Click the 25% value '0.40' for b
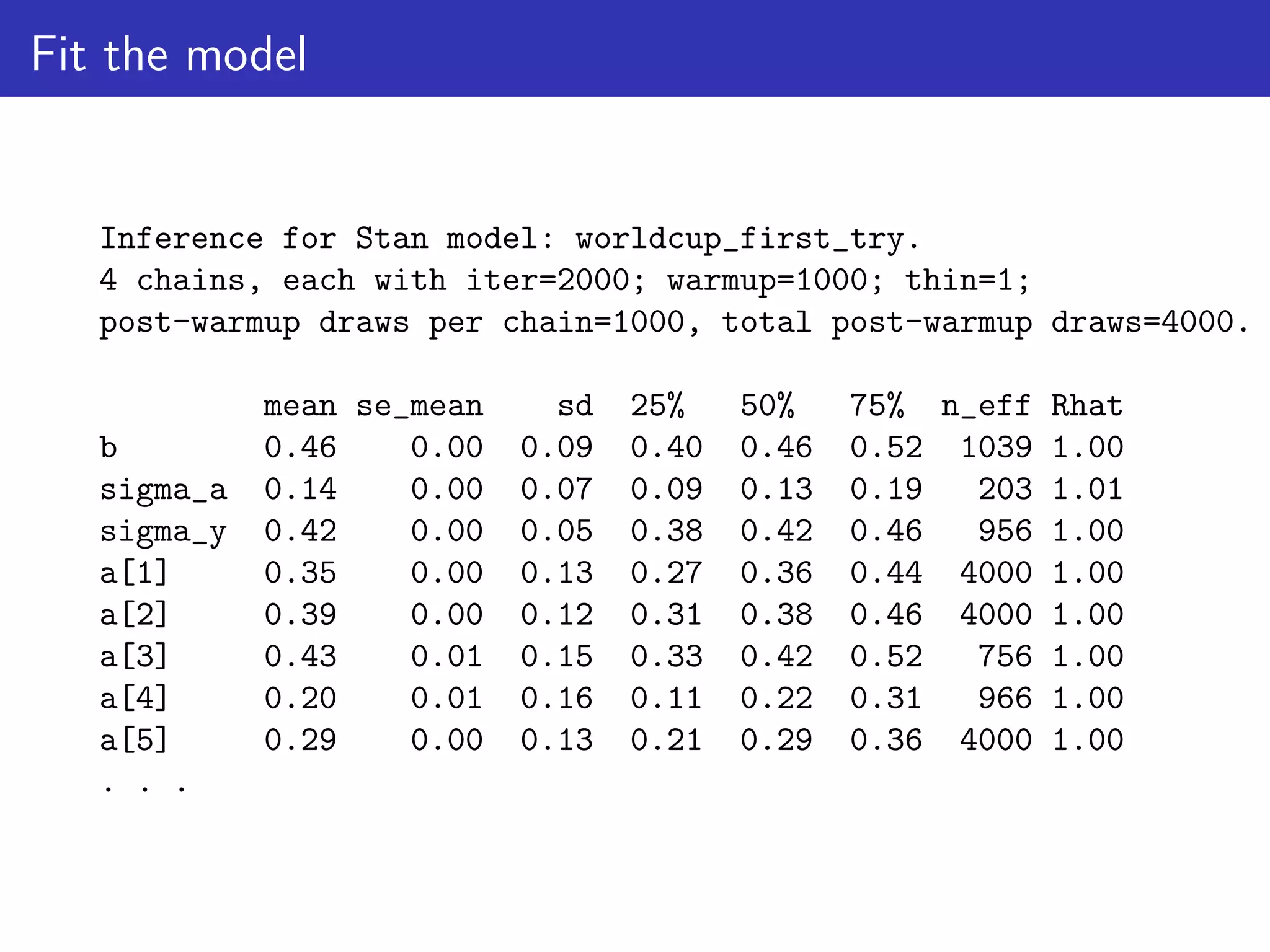Screen dimensions: 1270x952 (667, 447)
